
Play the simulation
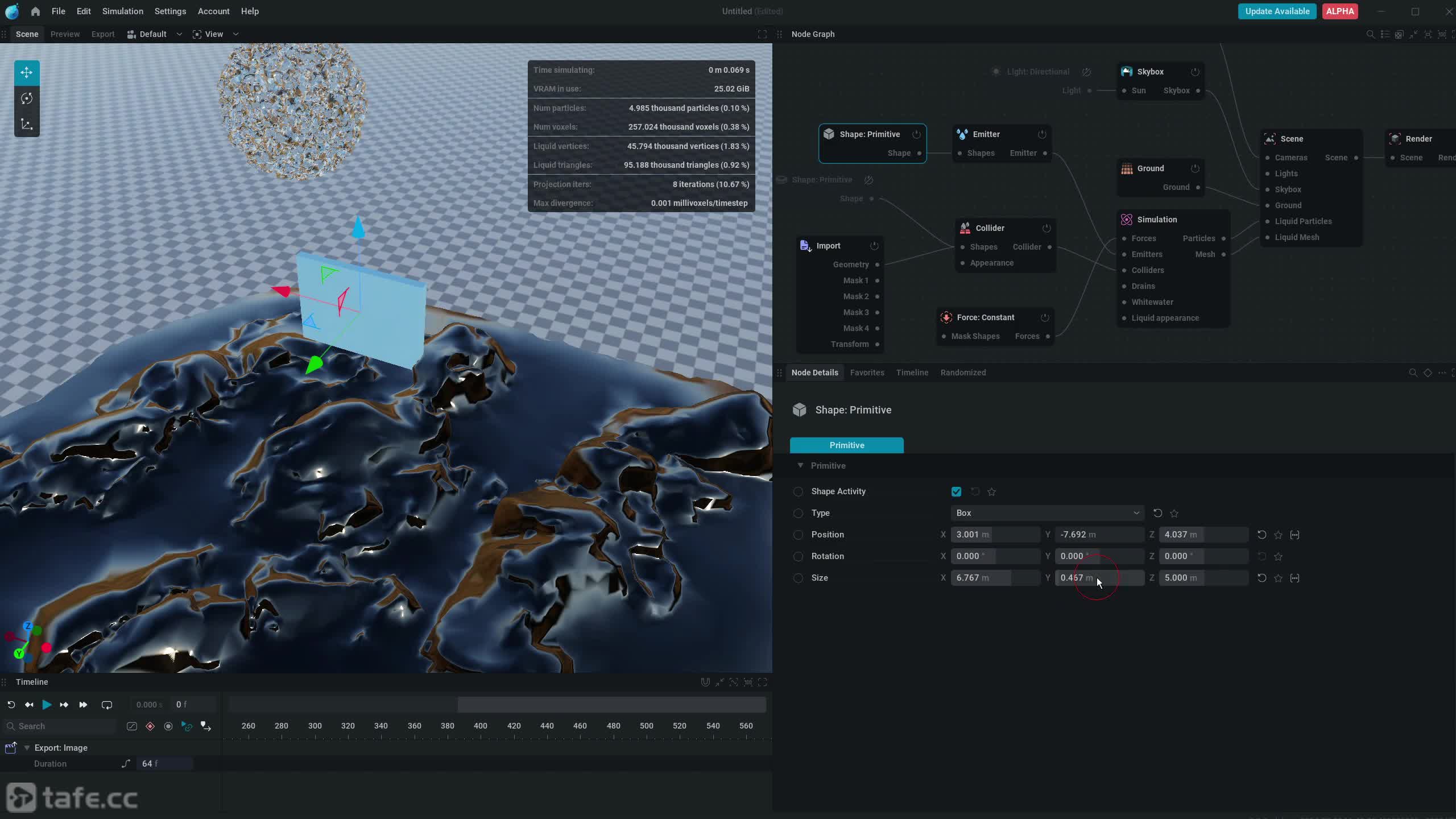pyautogui.click(x=47, y=705)
